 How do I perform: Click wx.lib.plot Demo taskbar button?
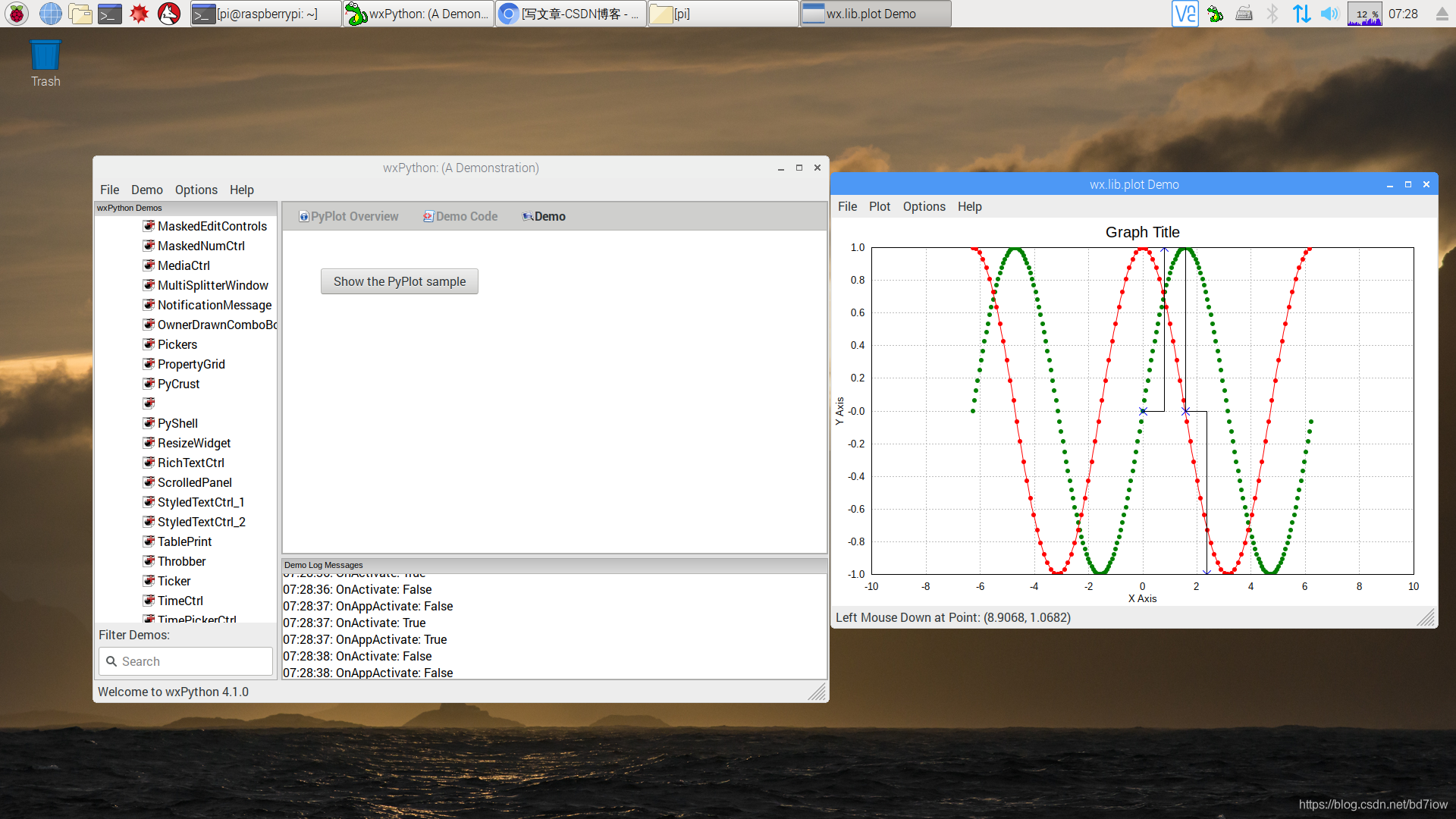click(875, 14)
